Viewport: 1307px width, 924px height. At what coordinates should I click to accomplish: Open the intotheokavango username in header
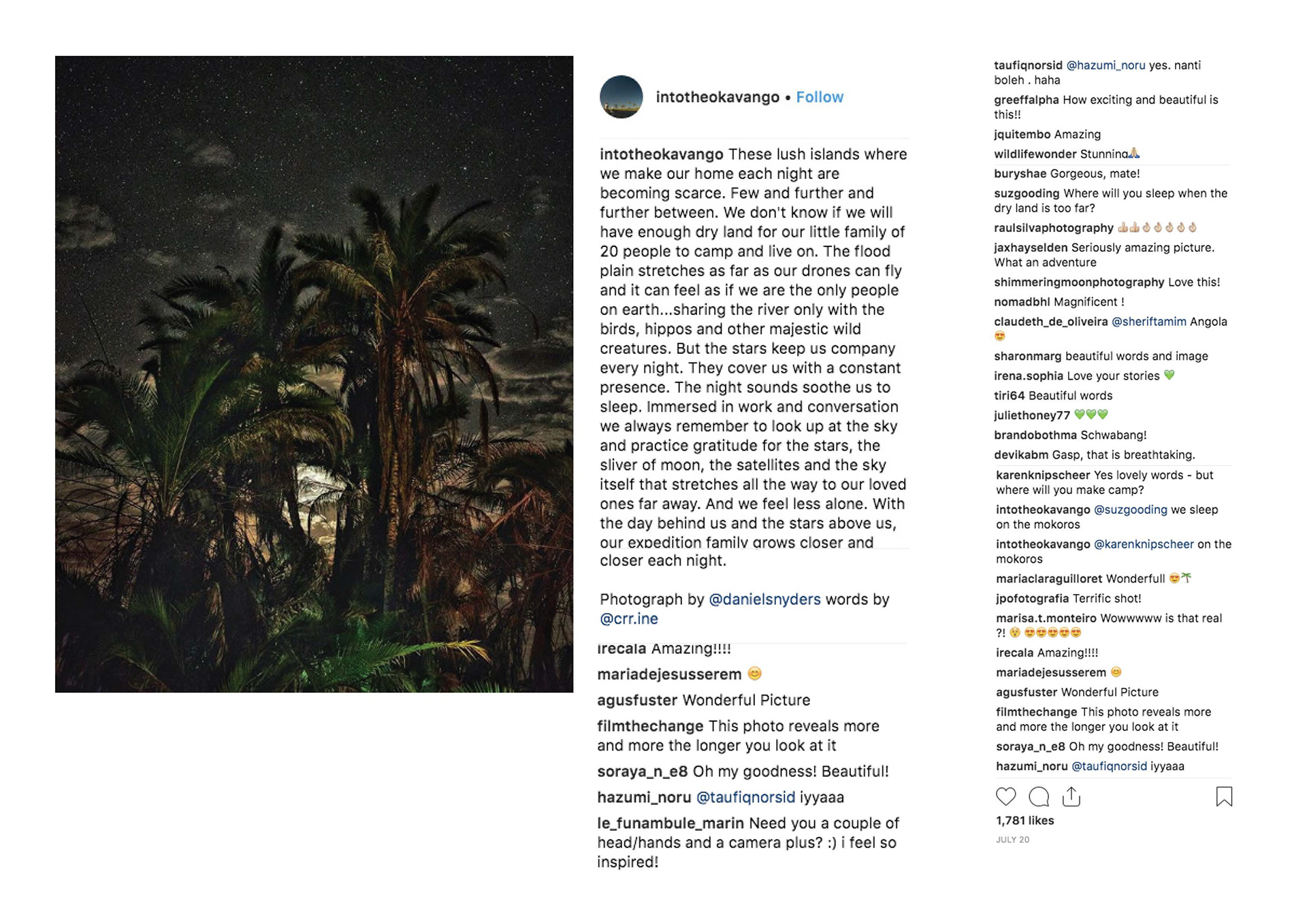click(x=717, y=97)
